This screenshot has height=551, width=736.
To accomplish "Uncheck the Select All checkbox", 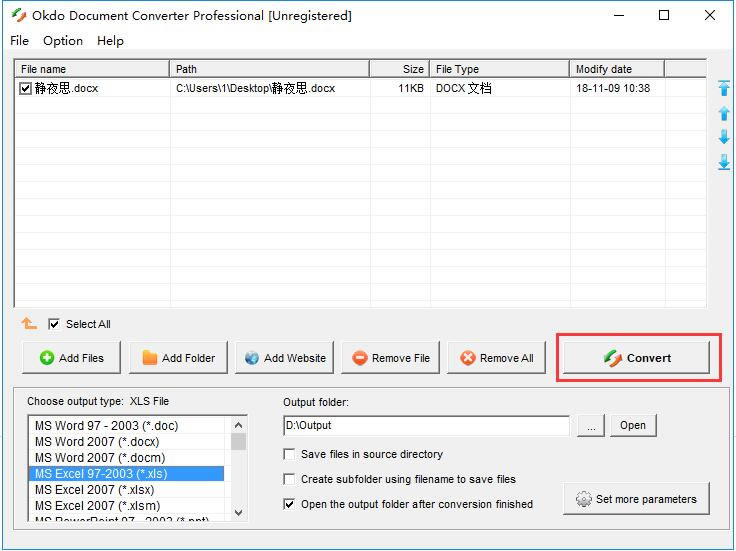I will 54,324.
